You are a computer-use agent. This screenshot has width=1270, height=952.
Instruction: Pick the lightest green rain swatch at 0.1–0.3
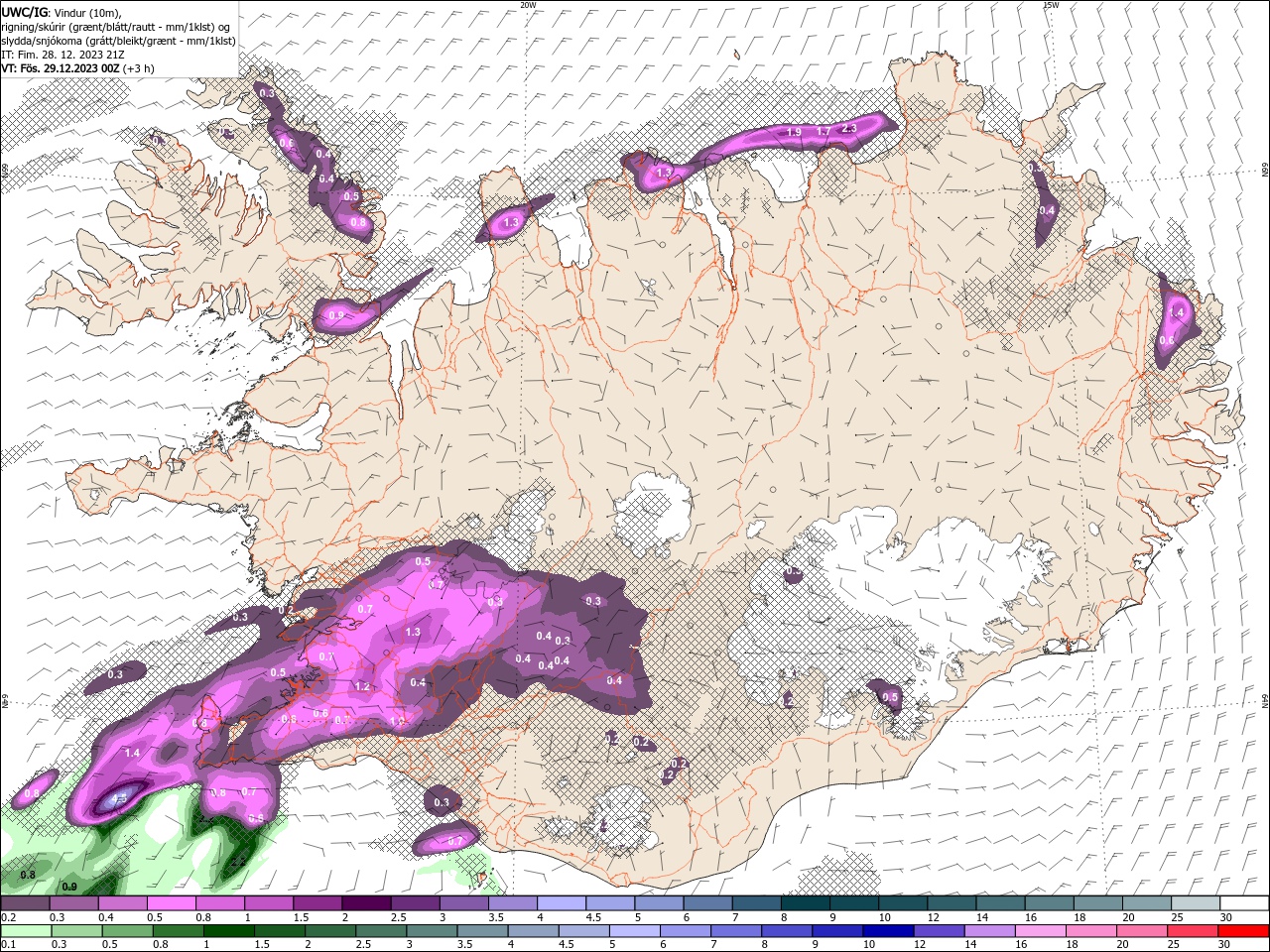pos(25,930)
